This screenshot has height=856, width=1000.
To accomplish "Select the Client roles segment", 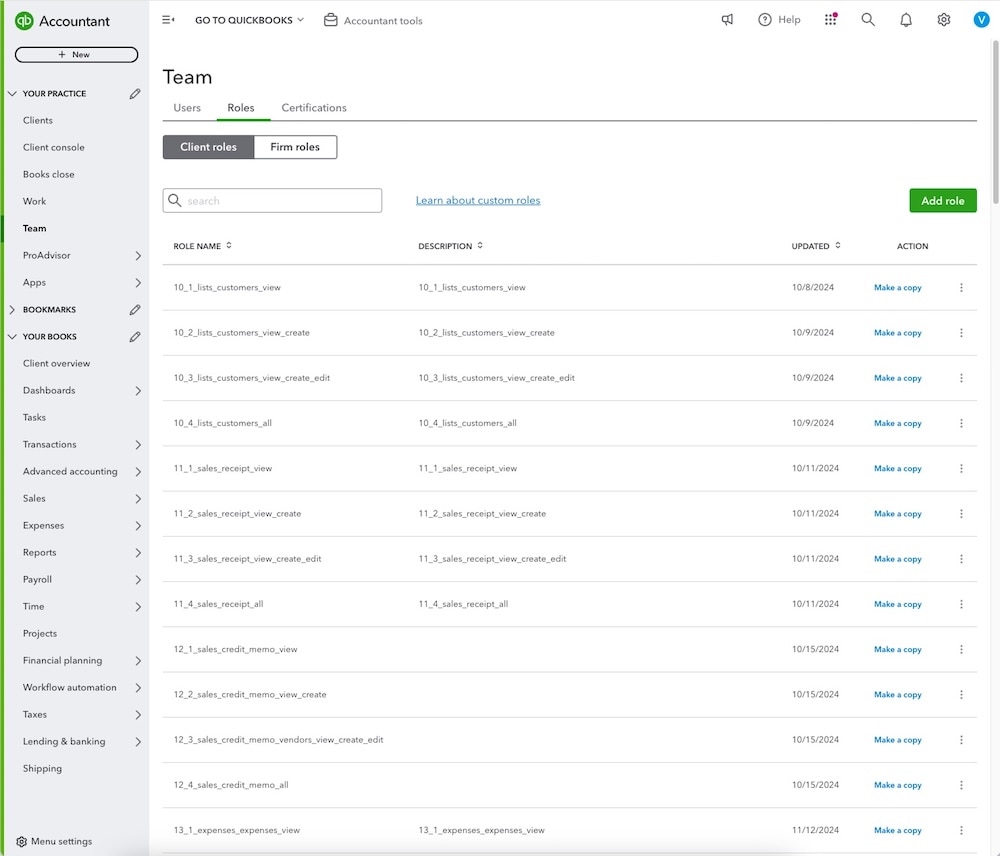I will point(207,146).
